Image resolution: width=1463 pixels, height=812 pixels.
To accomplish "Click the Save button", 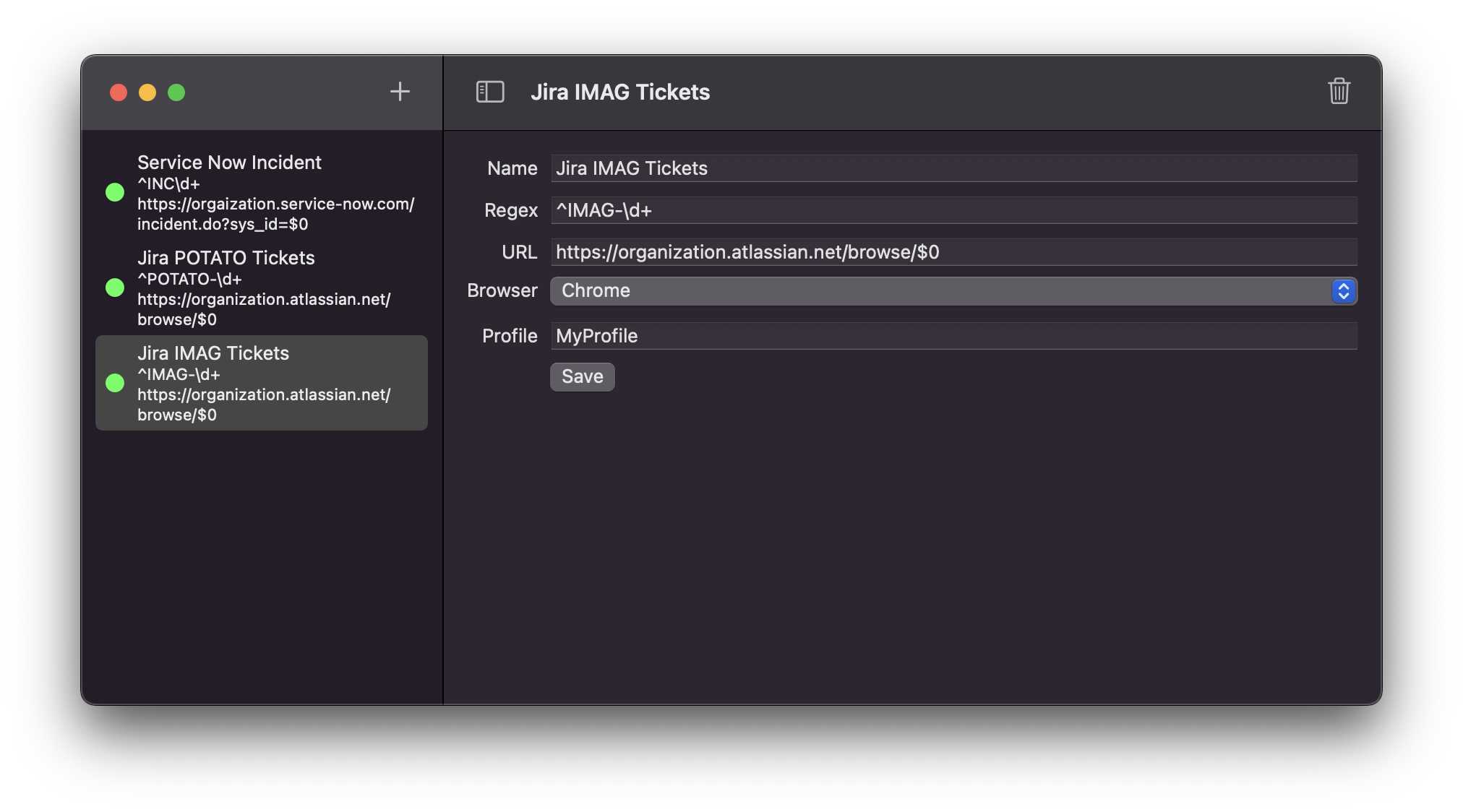I will point(582,376).
